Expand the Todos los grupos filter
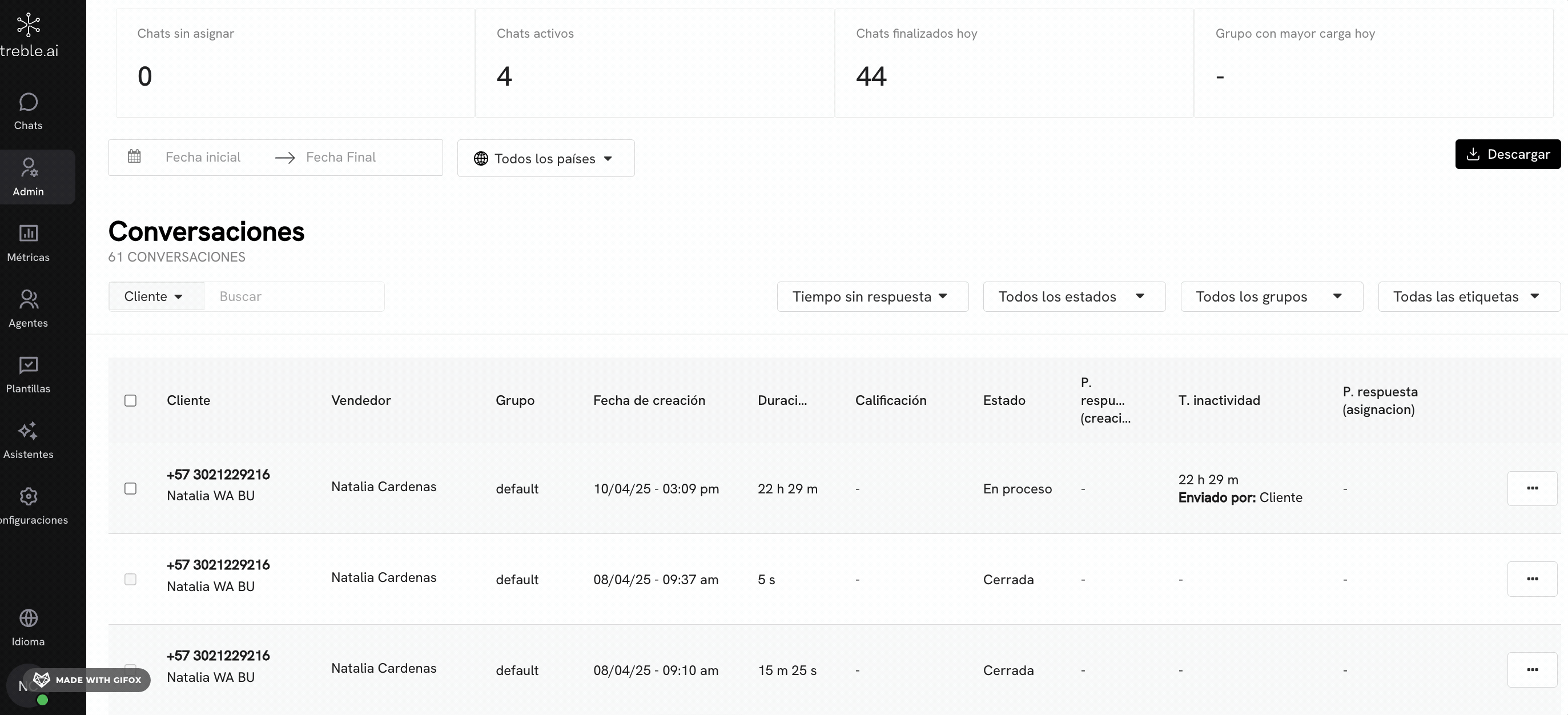Screen dimensions: 1568x715 point(1271,296)
